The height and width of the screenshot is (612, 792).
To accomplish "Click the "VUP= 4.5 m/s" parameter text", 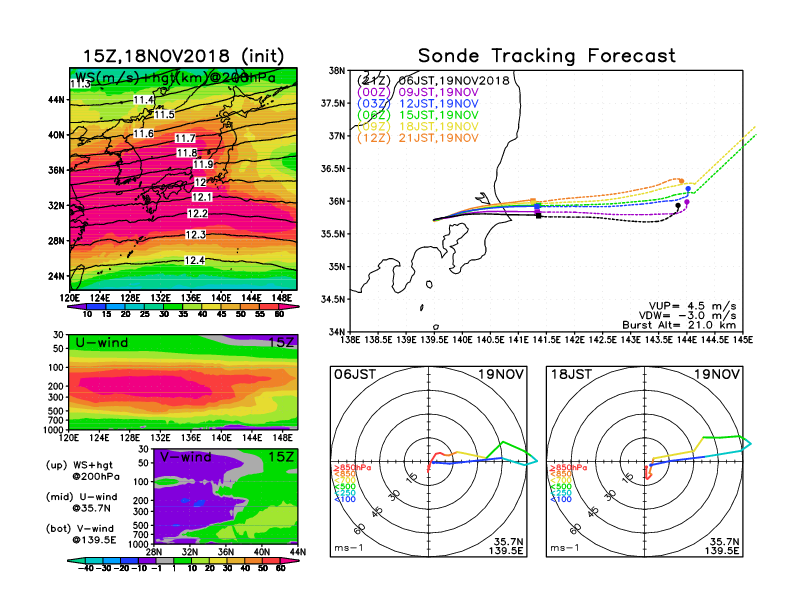I will [692, 306].
